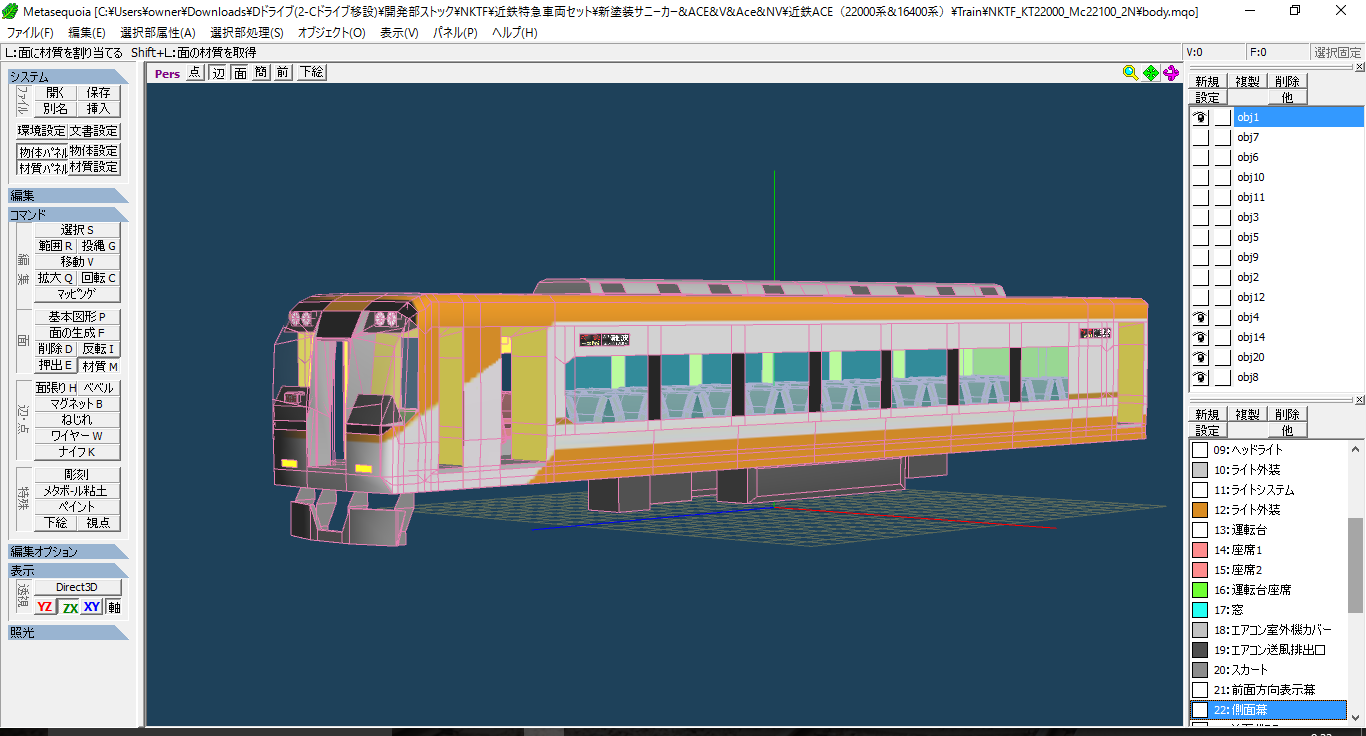Expand the 照光 panel header
The width and height of the screenshot is (1366, 736).
click(68, 632)
